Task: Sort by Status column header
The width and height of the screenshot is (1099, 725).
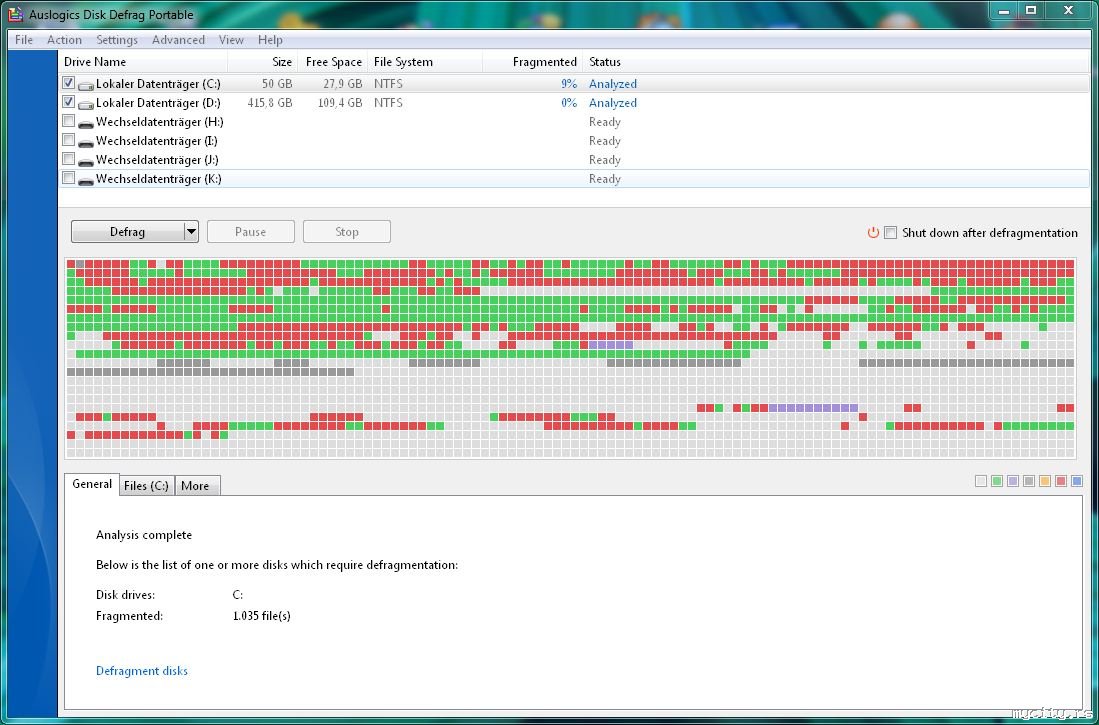Action: pyautogui.click(x=836, y=62)
